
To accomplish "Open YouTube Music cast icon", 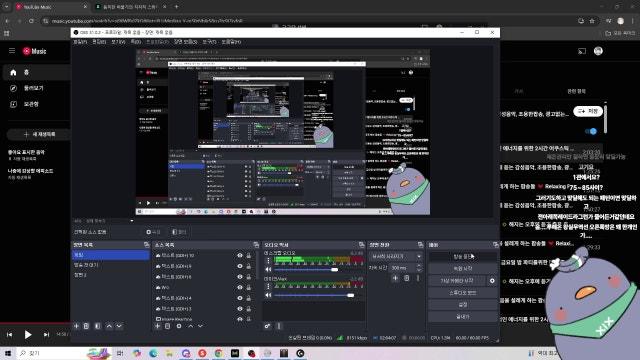I will pyautogui.click(x=582, y=51).
